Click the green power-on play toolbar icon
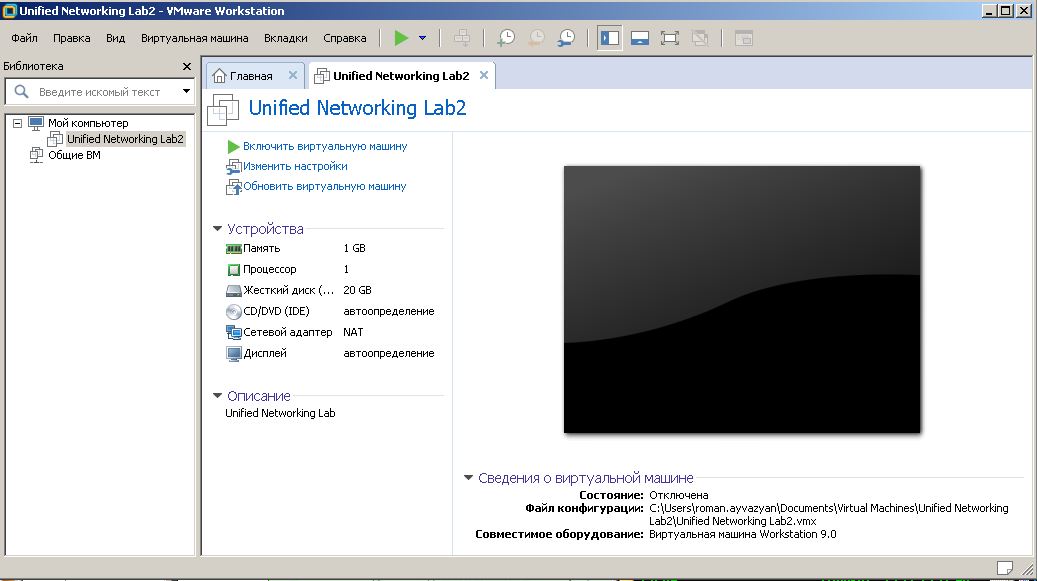This screenshot has width=1037, height=581. (401, 38)
